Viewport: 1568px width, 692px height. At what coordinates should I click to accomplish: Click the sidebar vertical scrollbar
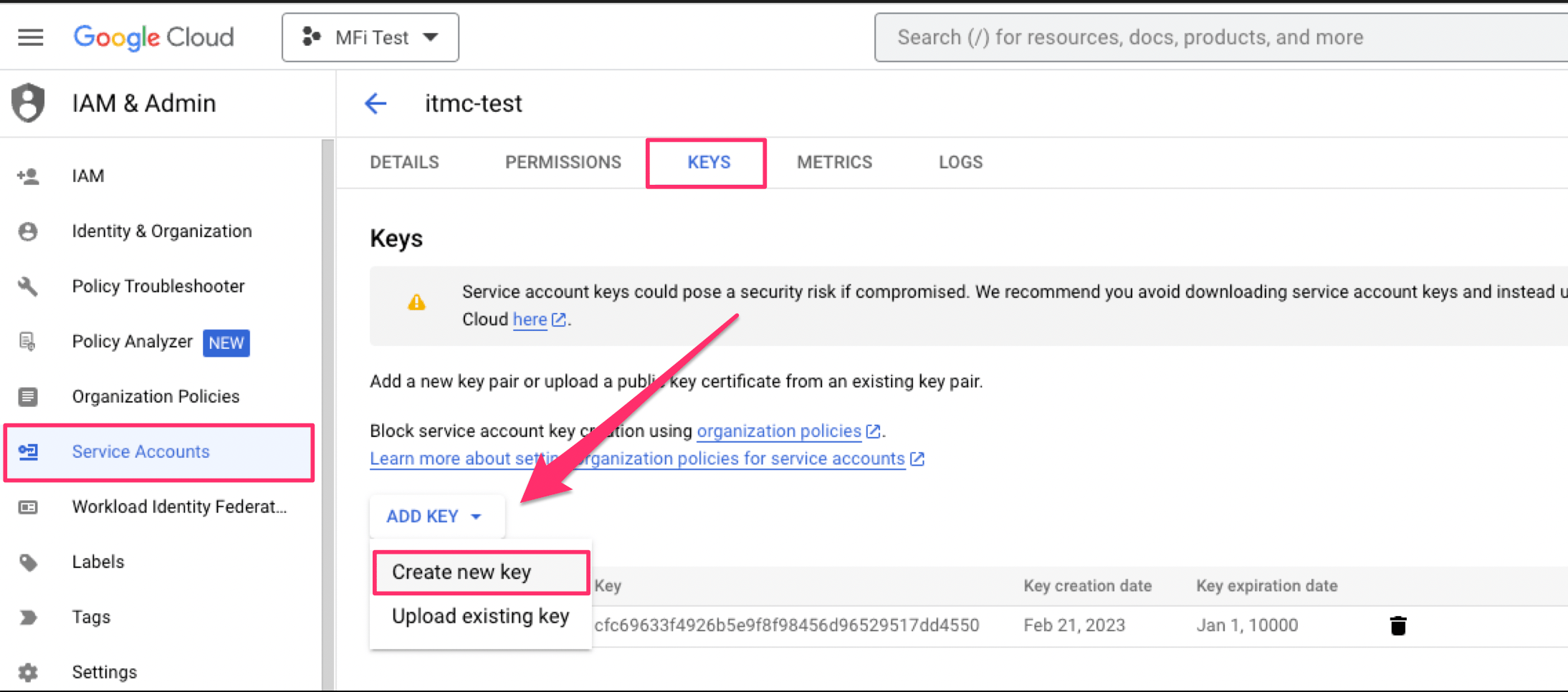pyautogui.click(x=328, y=415)
